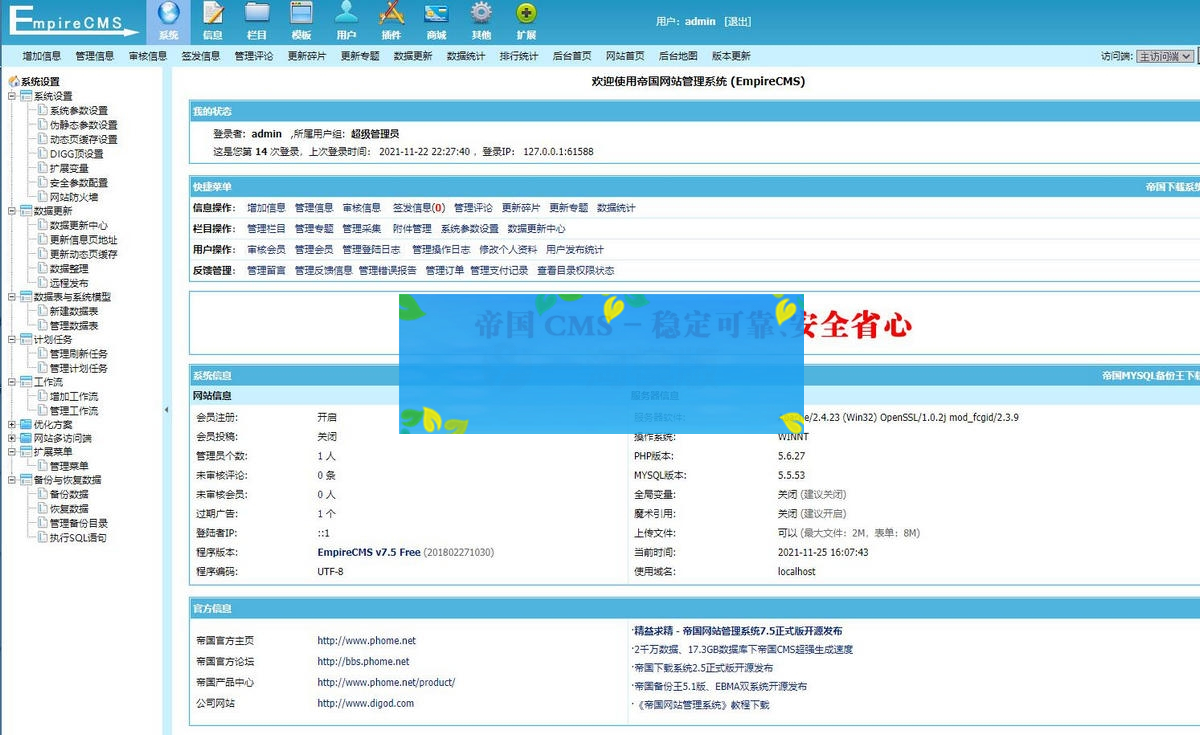Collapse the sidebar using the arrow handle
Viewport: 1200px width, 735px height.
click(x=167, y=408)
